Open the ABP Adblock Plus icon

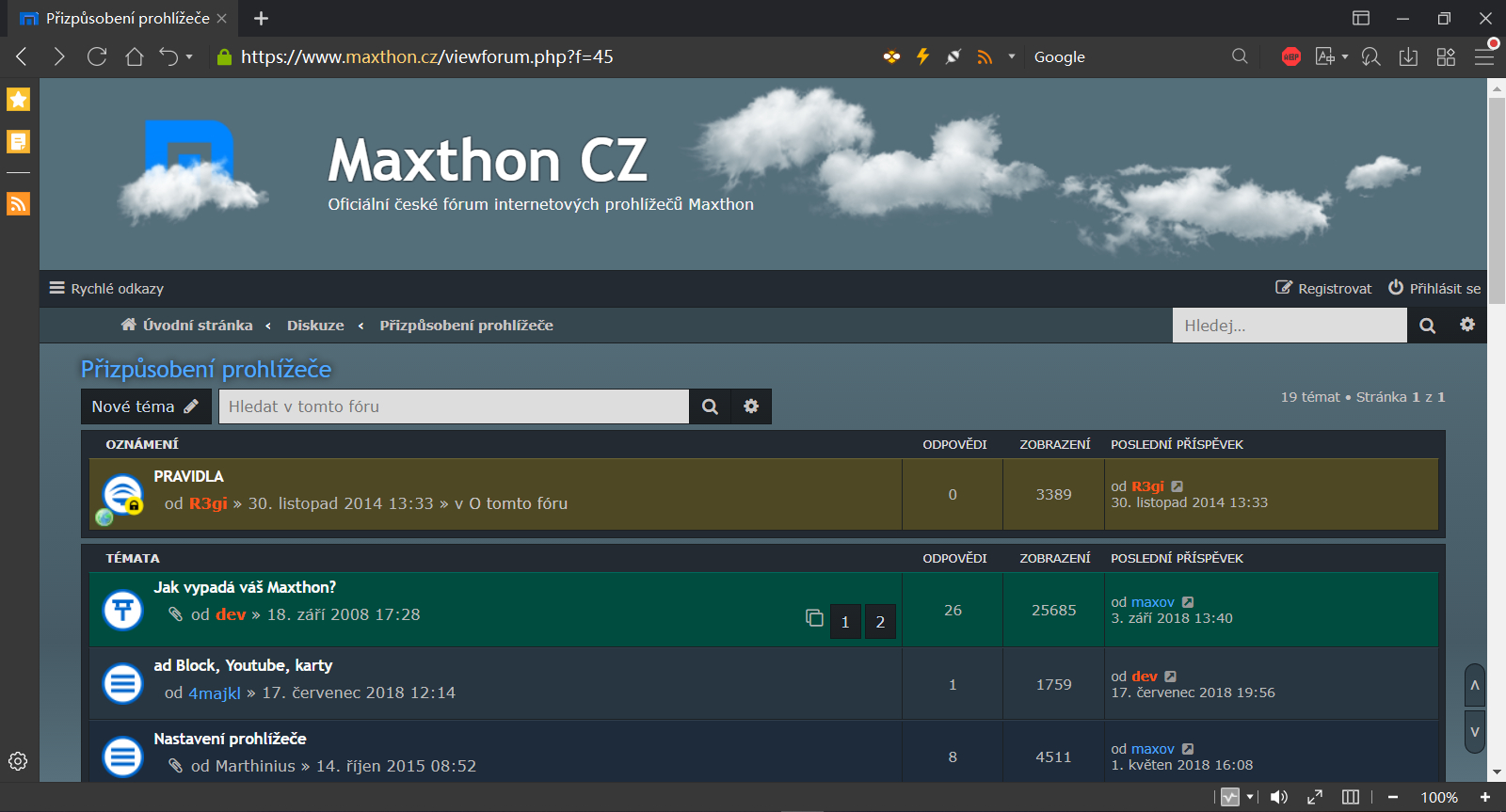(1291, 56)
